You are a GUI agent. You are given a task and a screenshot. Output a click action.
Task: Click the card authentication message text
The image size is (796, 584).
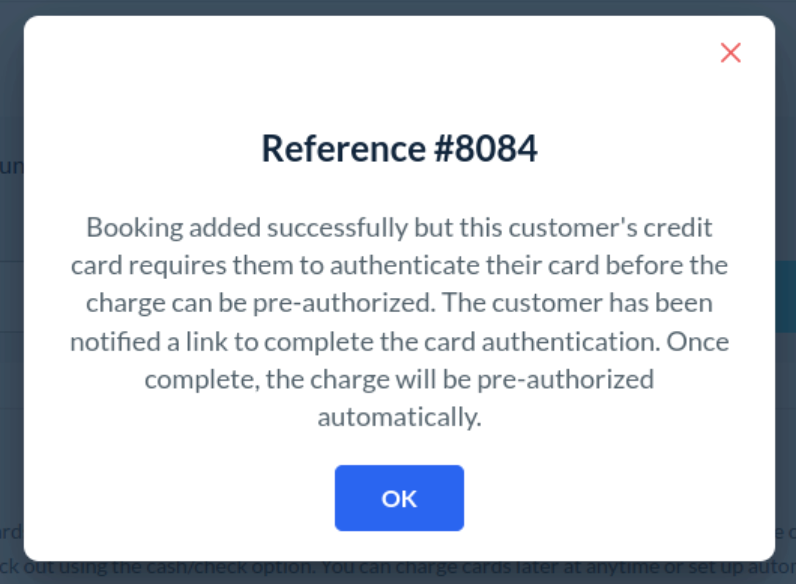click(399, 322)
